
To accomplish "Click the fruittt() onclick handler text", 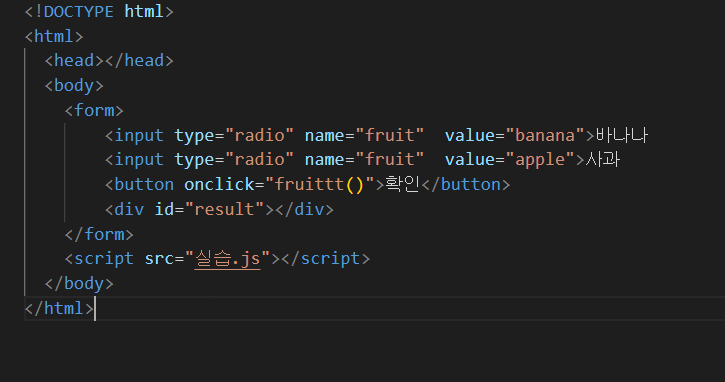I will pos(319,185).
